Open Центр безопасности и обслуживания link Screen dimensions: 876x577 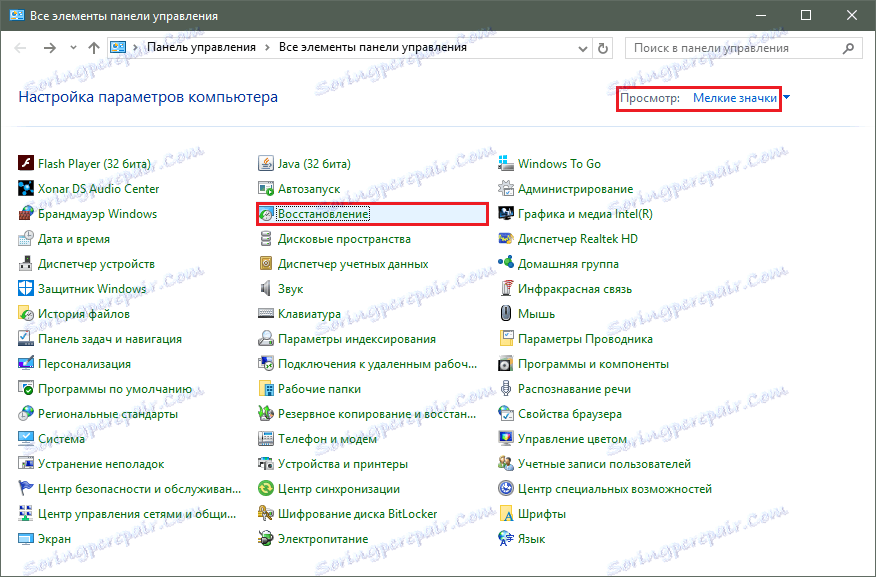pos(140,489)
